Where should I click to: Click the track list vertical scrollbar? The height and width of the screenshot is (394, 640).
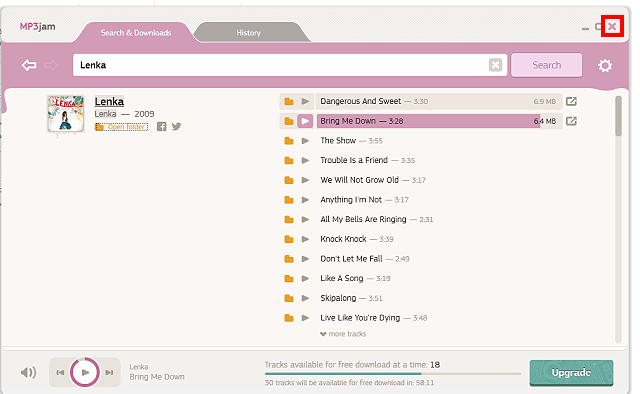[618, 116]
